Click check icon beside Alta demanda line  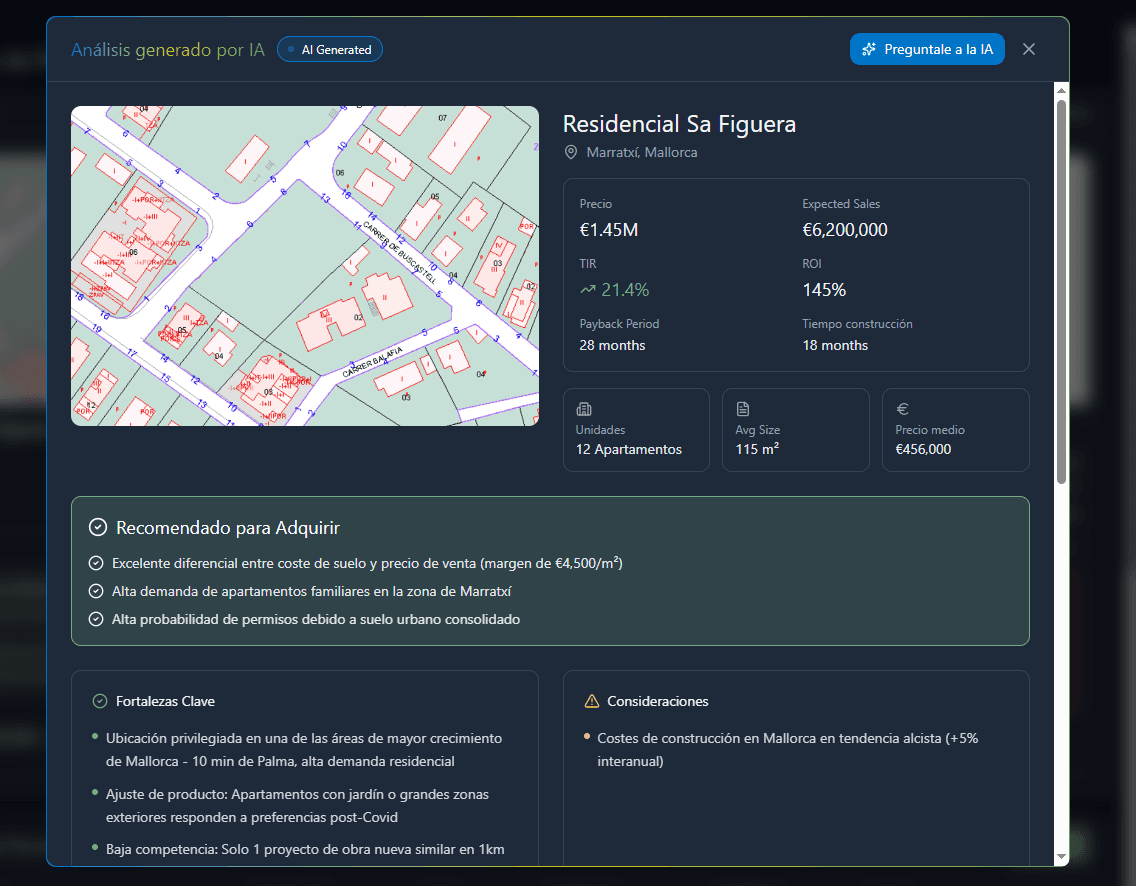[96, 591]
